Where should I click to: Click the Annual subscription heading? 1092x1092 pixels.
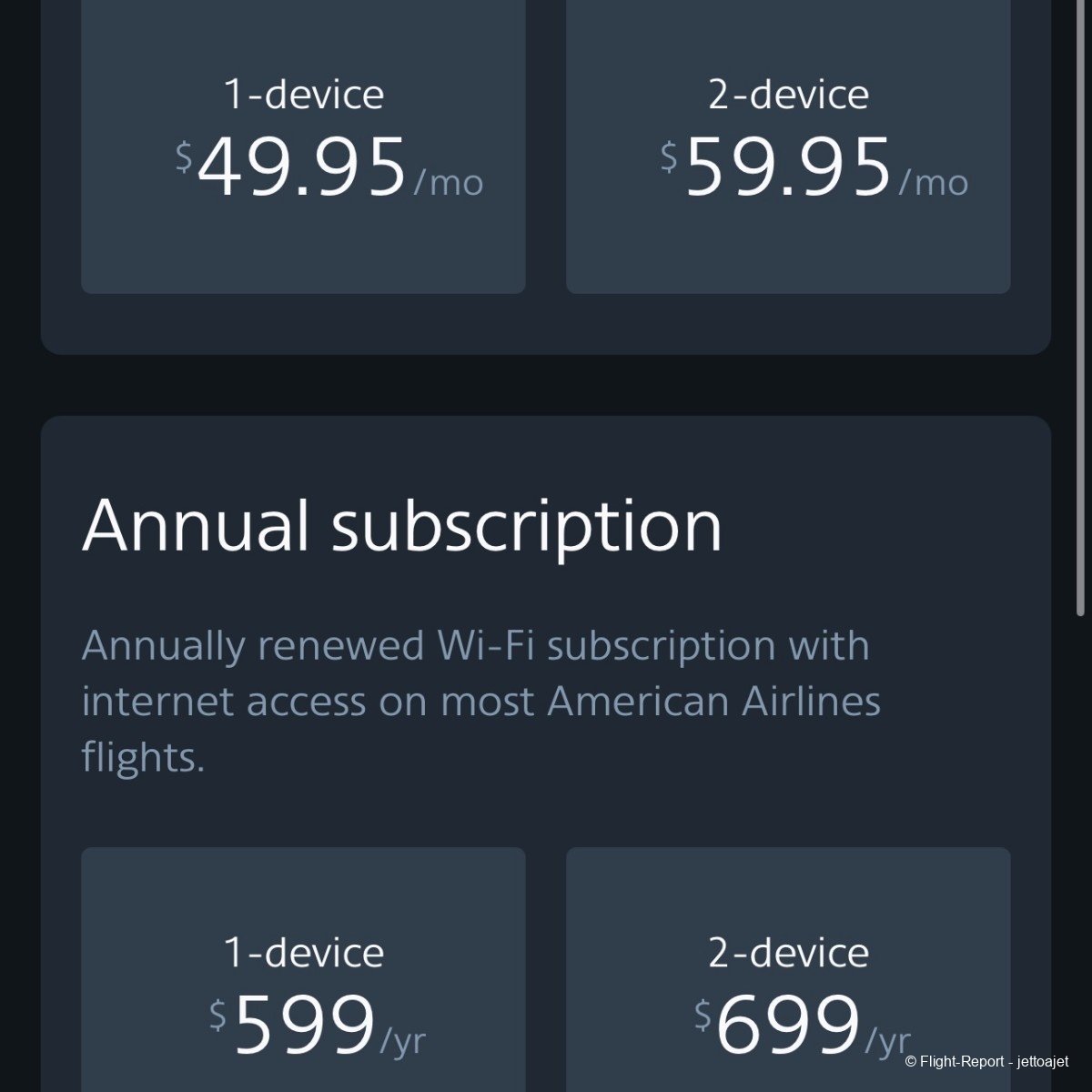coord(401,527)
